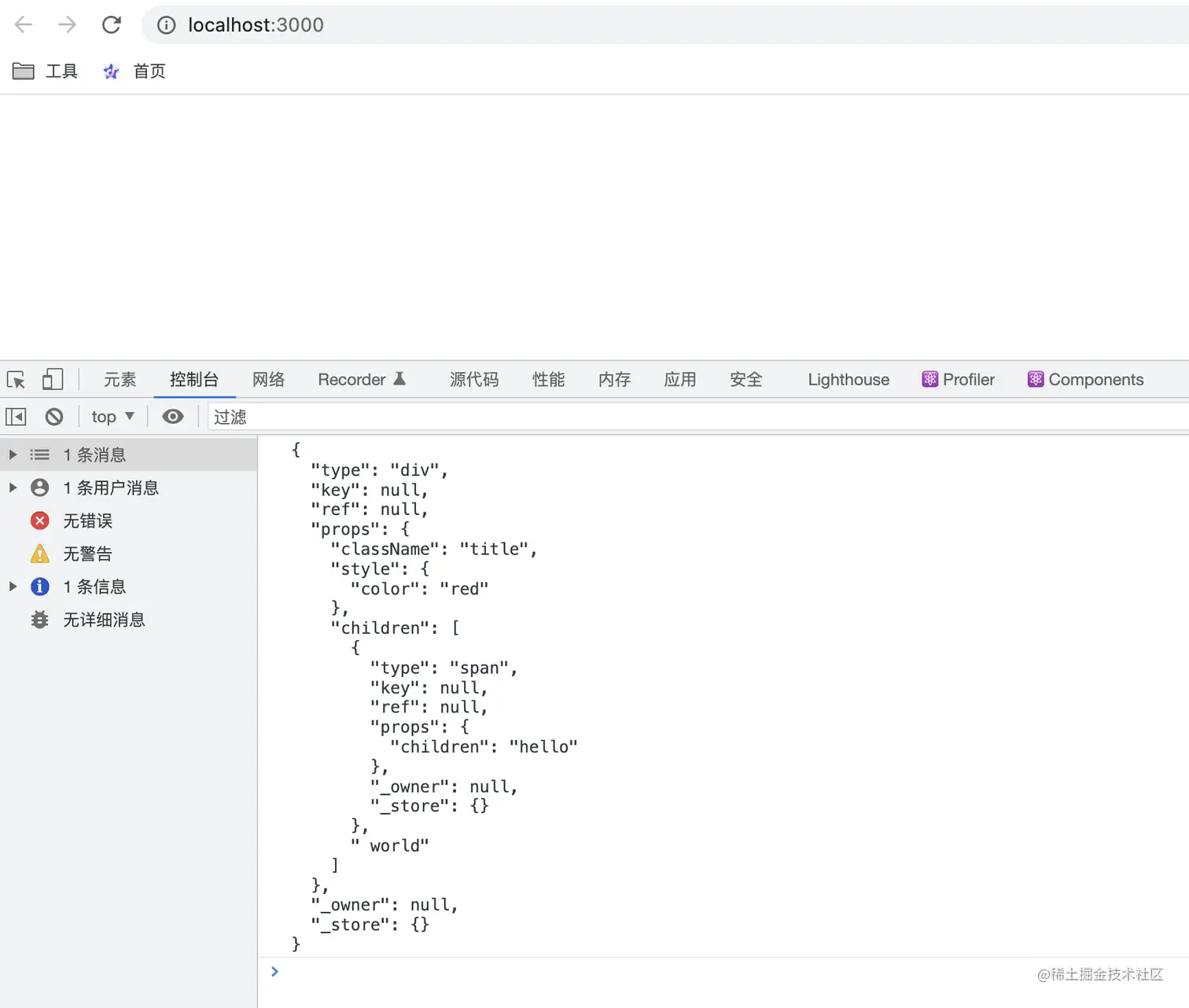Click the "color": "red" line

pos(419,588)
